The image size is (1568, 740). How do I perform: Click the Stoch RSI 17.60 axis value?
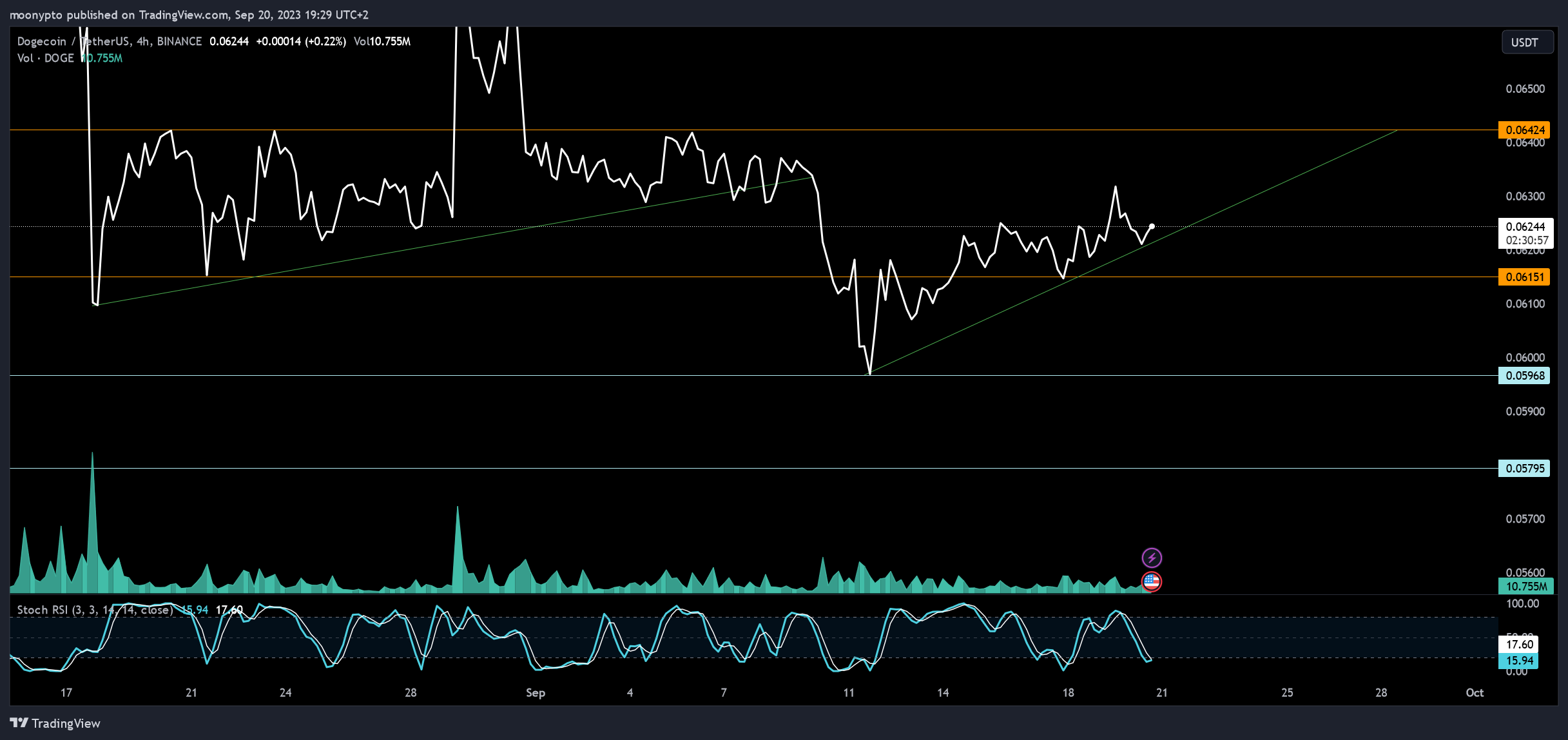pyautogui.click(x=1519, y=644)
